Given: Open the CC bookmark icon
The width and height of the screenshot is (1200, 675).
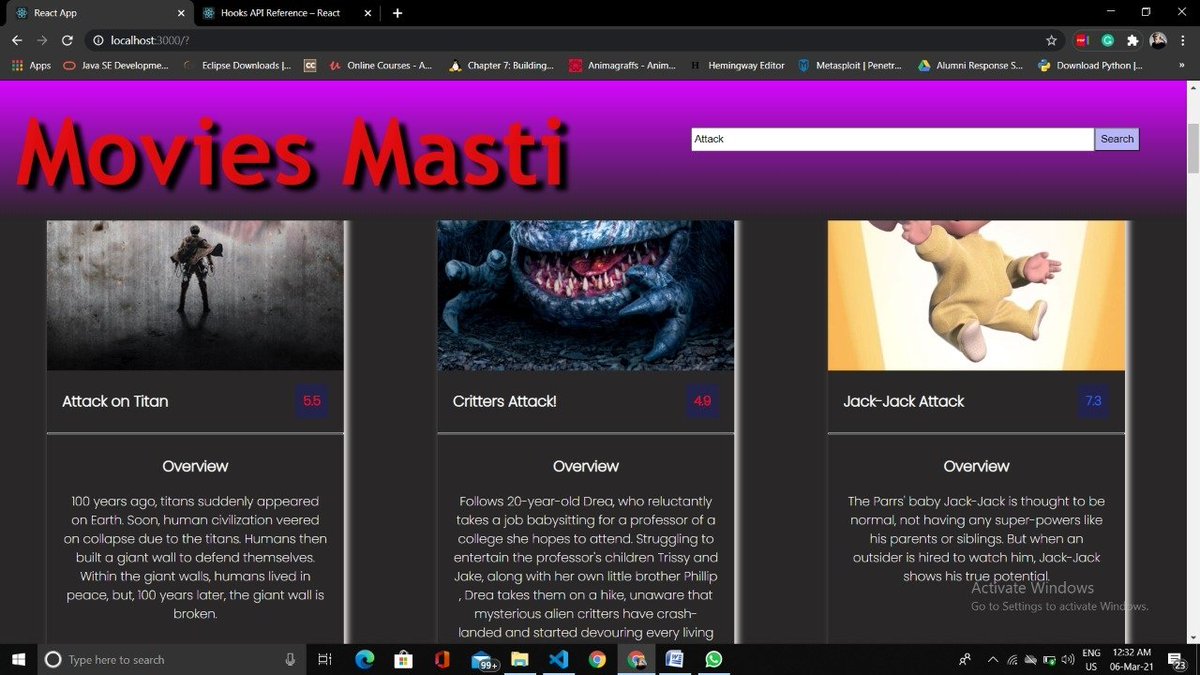Looking at the screenshot, I should [310, 65].
